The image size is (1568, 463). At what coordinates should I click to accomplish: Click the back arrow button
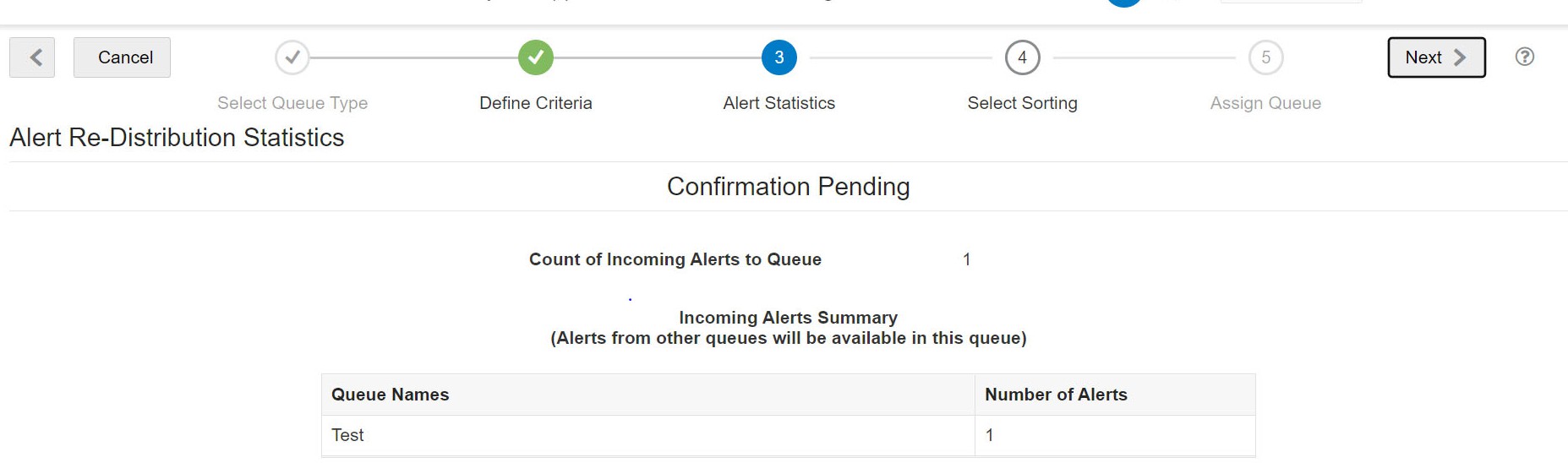32,57
